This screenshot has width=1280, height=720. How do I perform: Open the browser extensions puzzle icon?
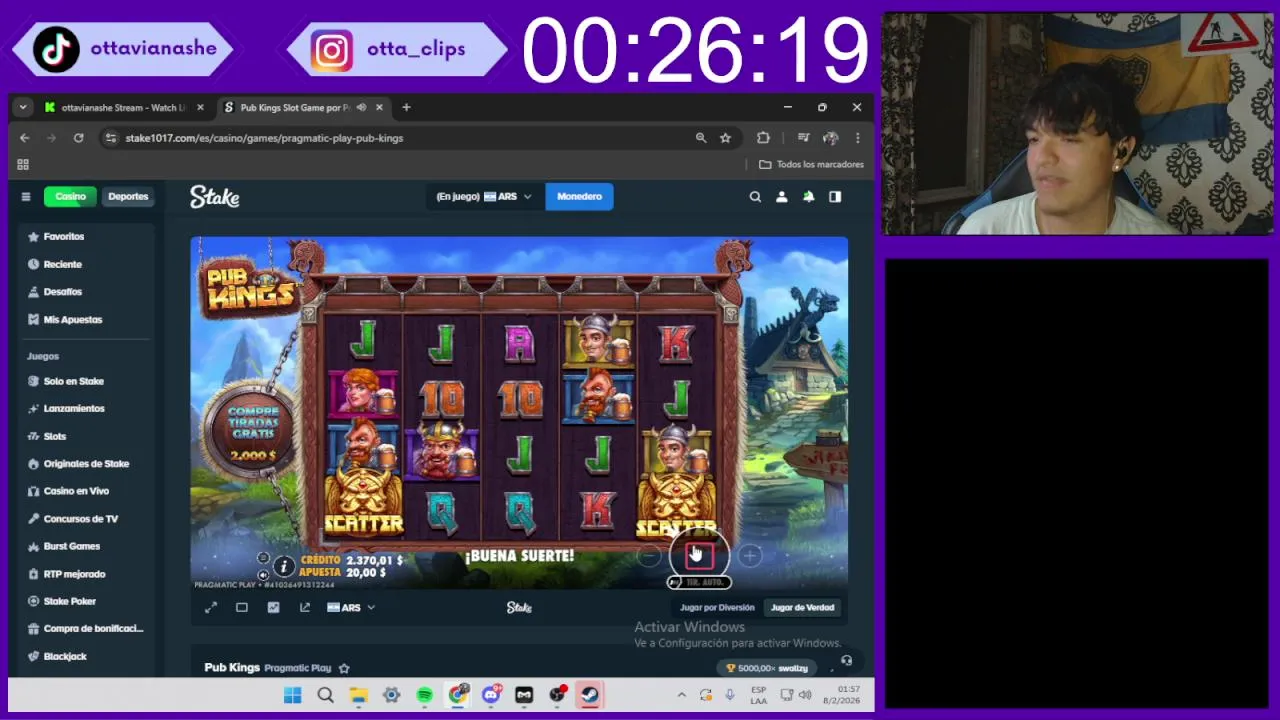[764, 138]
